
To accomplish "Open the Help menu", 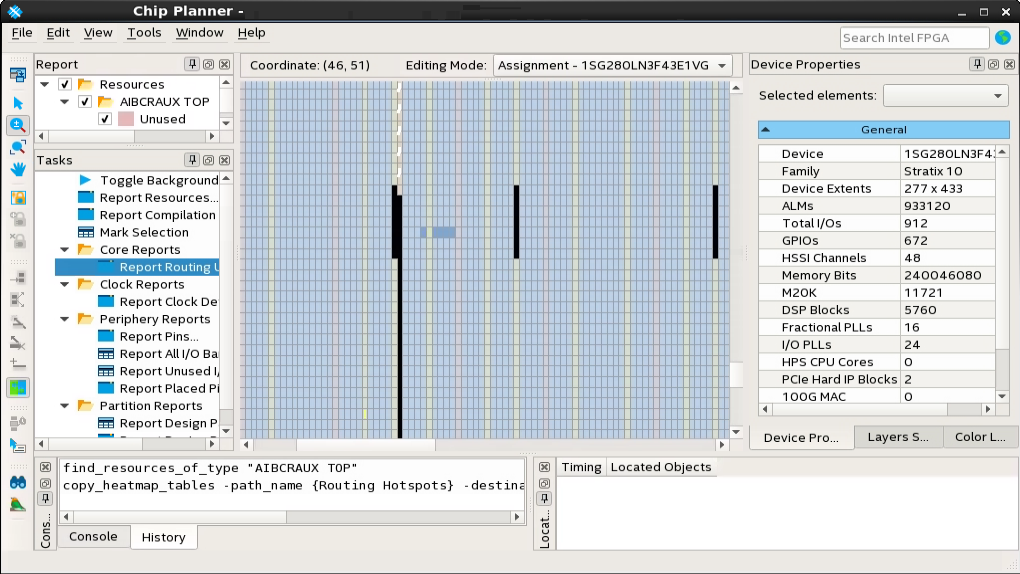I will [251, 33].
